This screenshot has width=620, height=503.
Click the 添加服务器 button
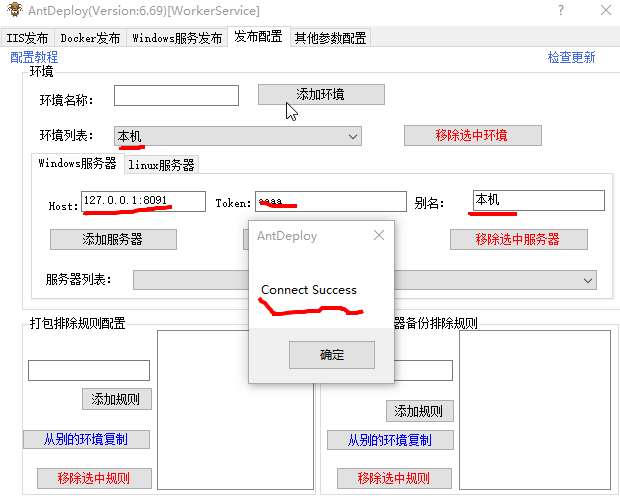[x=113, y=239]
